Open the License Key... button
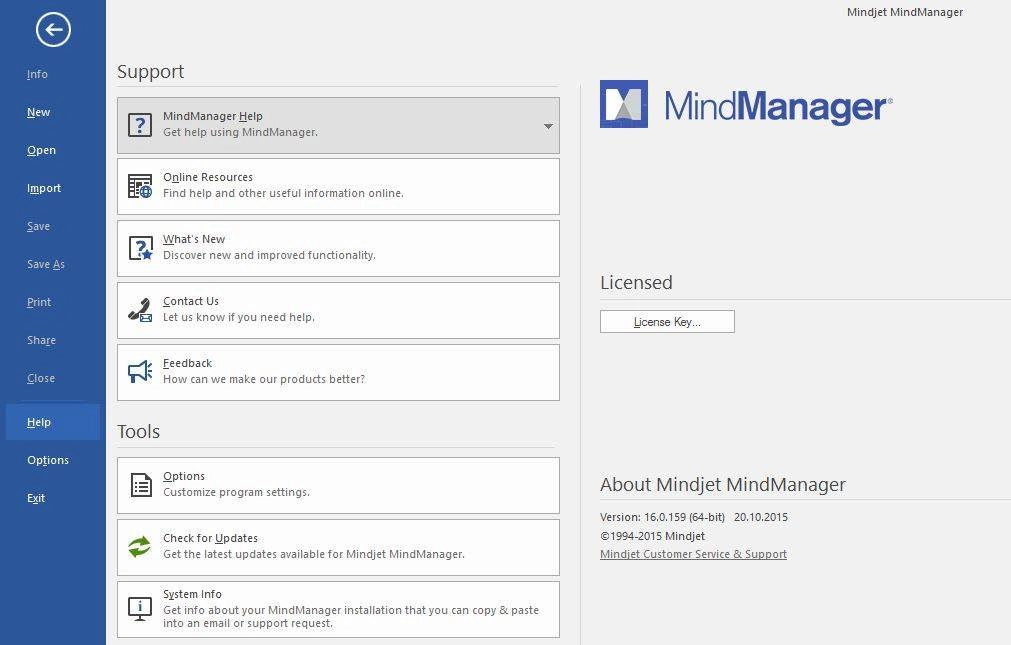Screen dimensions: 1011x645 667,322
